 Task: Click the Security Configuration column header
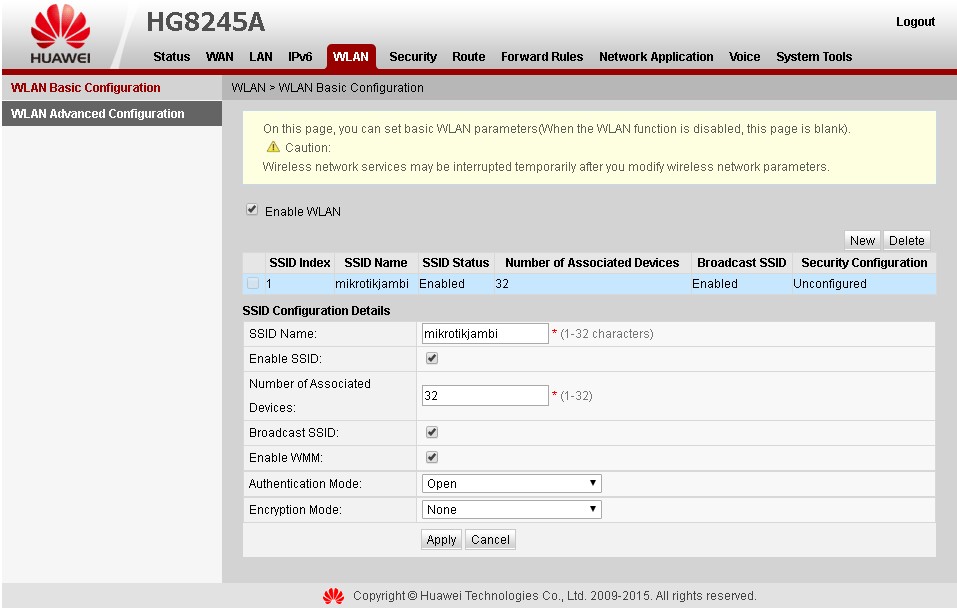(864, 263)
